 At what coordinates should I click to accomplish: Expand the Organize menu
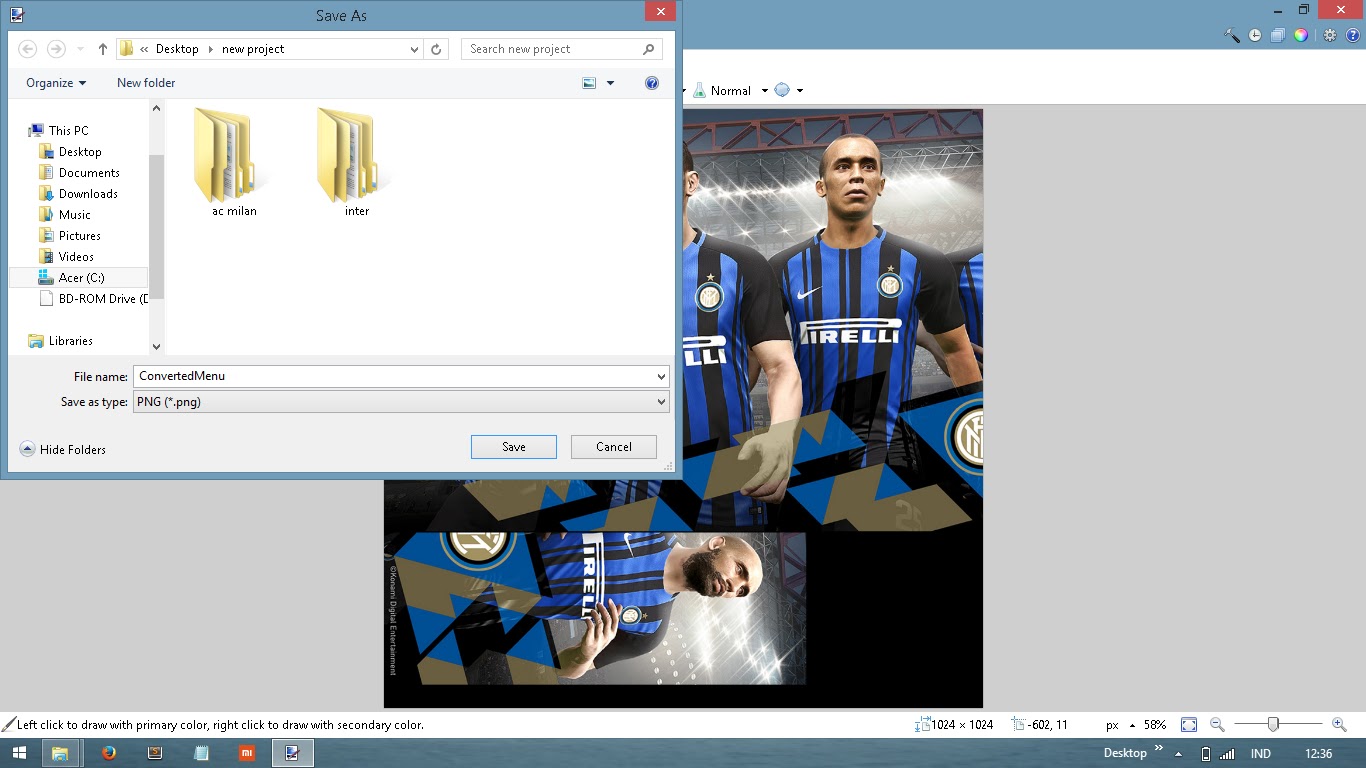[56, 83]
